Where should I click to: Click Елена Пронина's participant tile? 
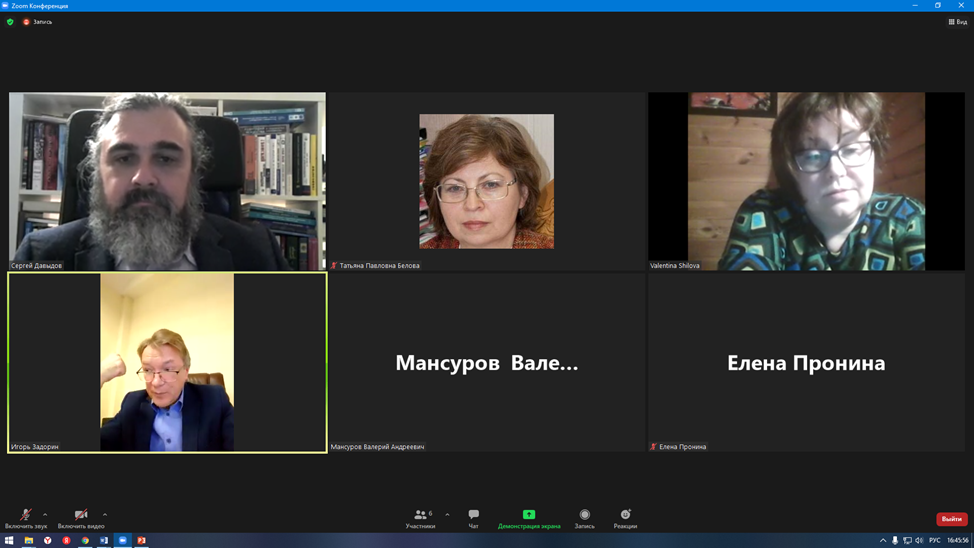[806, 363]
